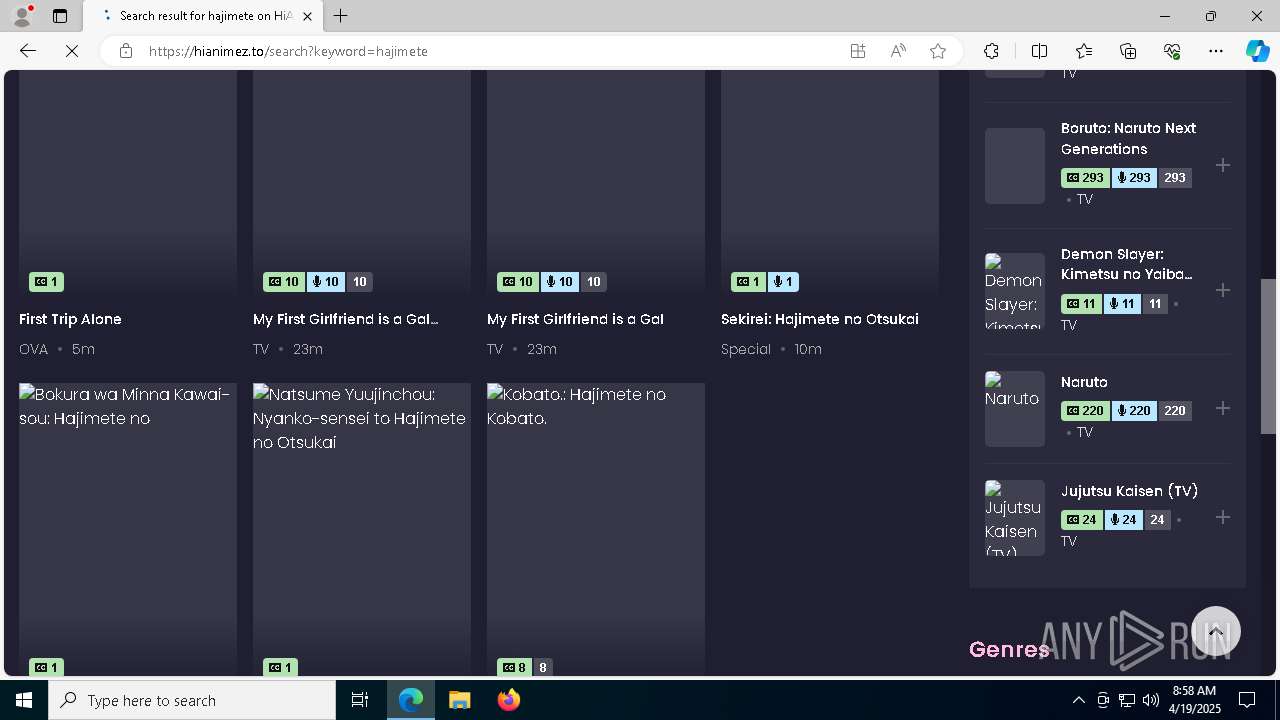Open truncated My First Girlfriend is a Gal... title

(x=346, y=319)
